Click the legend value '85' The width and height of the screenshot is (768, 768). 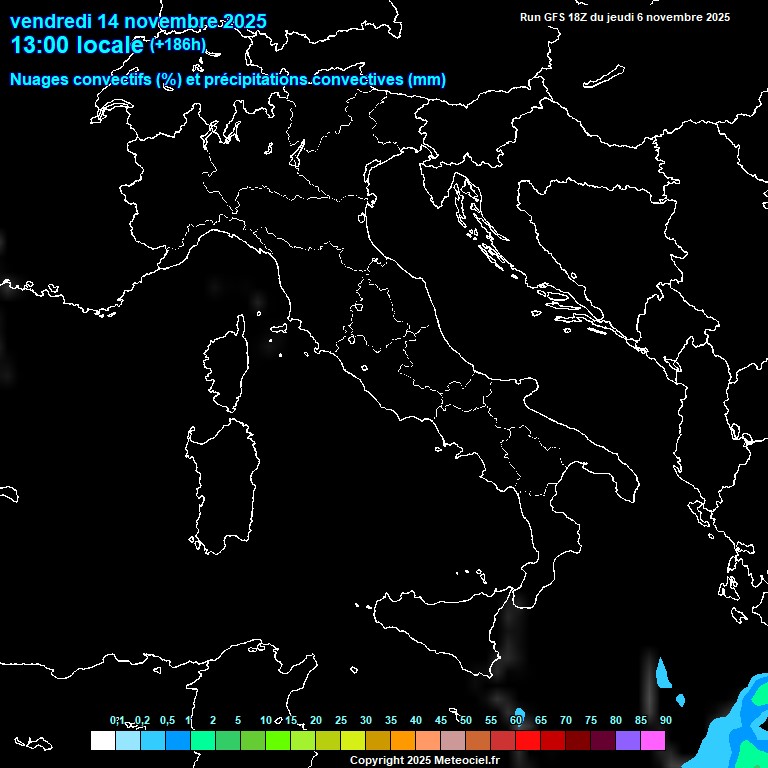point(641,720)
